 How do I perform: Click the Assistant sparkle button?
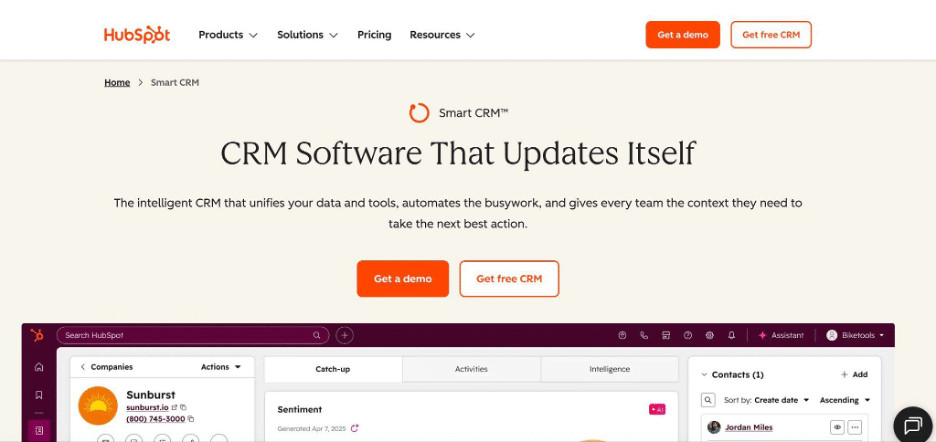(x=781, y=336)
